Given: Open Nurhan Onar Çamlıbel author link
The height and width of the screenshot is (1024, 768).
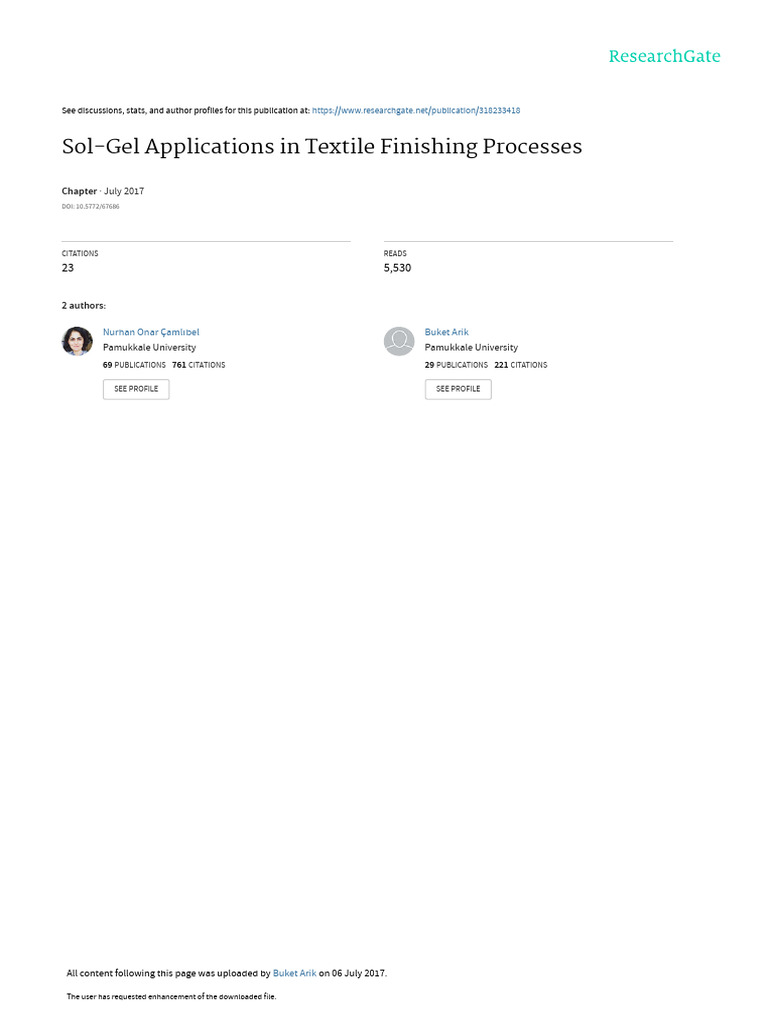Looking at the screenshot, I should click(x=151, y=332).
